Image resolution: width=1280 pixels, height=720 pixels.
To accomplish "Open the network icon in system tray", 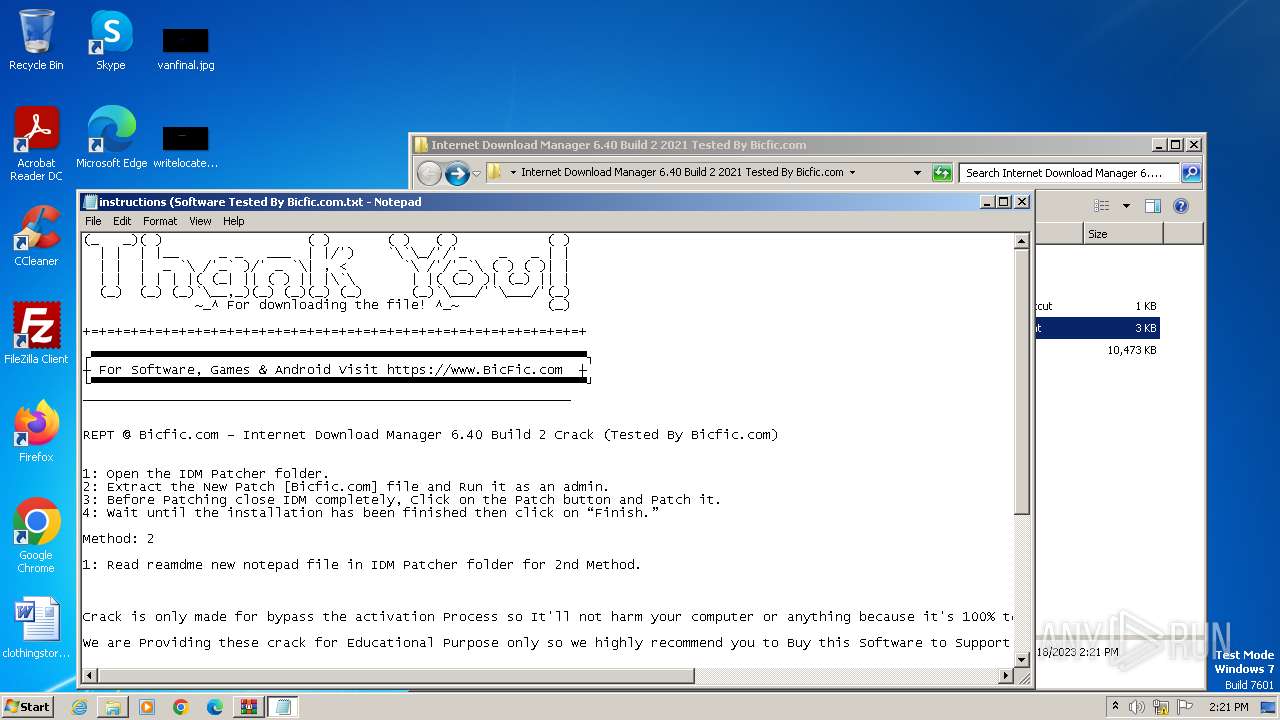I will coord(1161,707).
